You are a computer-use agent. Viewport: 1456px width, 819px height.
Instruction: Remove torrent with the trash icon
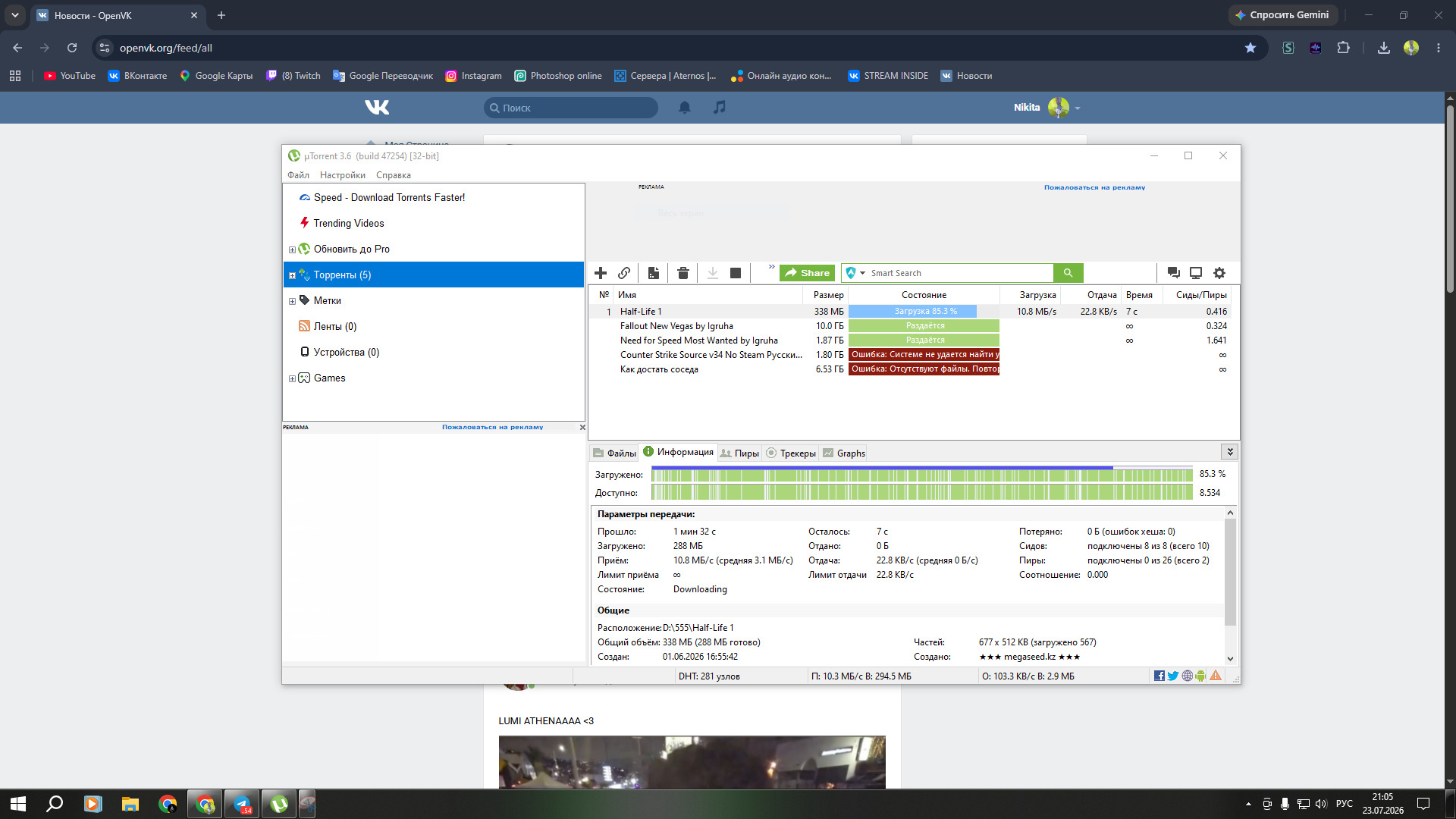pyautogui.click(x=682, y=273)
